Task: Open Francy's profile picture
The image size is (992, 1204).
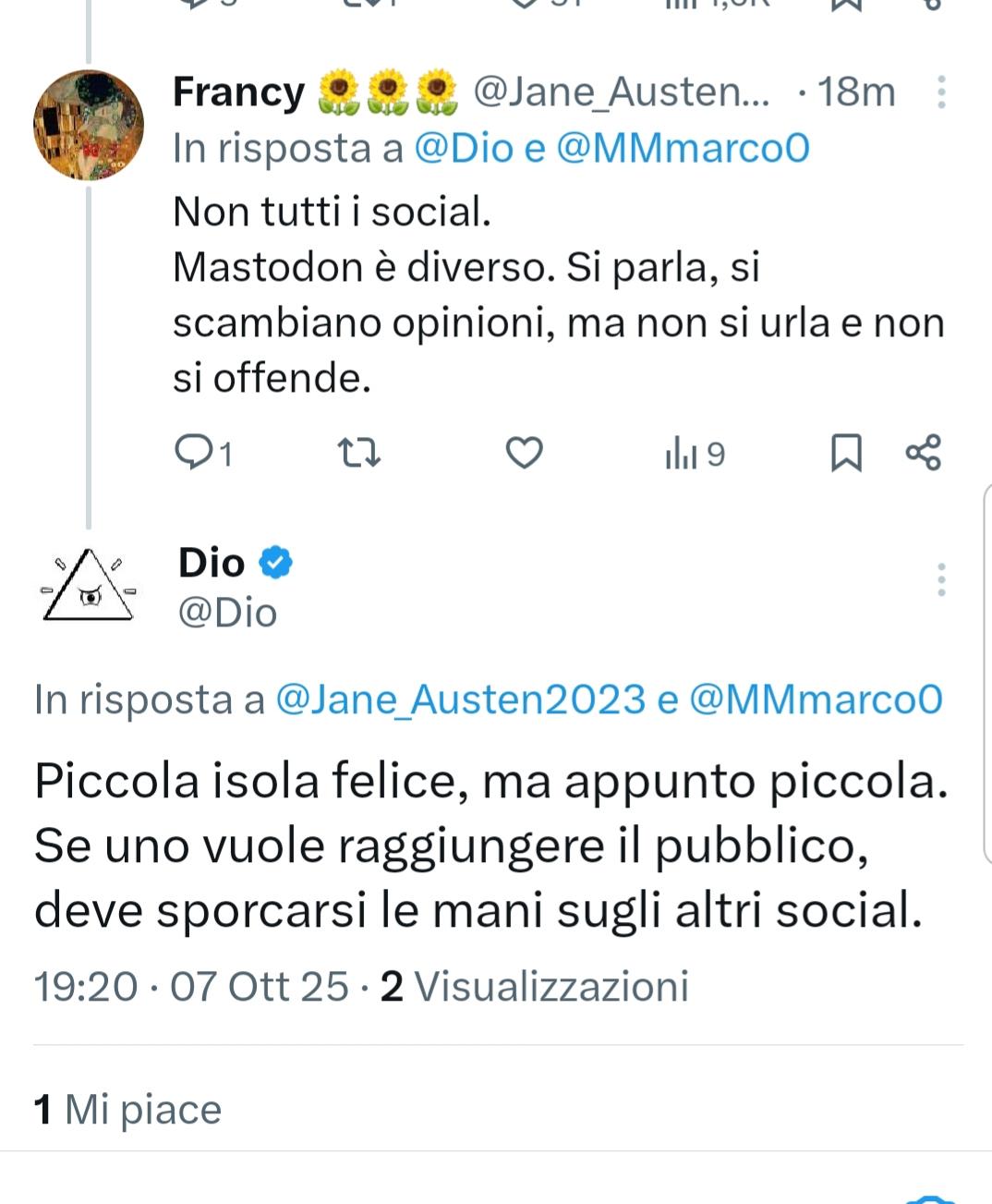Action: point(89,125)
